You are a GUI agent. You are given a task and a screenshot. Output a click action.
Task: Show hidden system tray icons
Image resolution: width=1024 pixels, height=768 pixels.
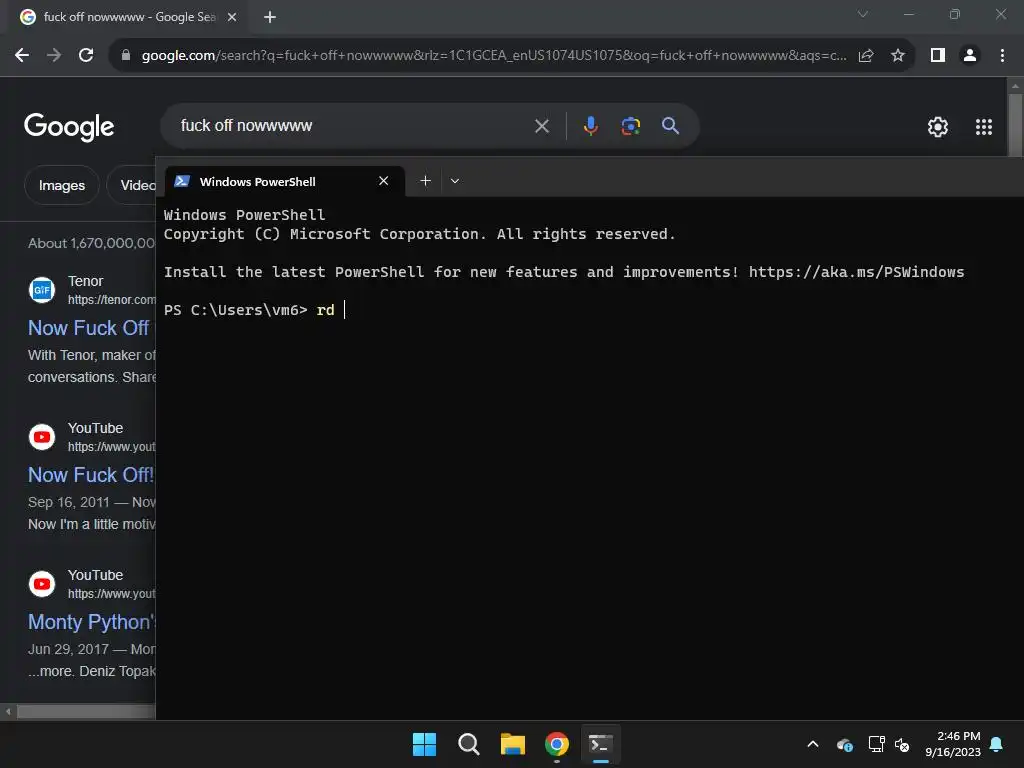click(x=813, y=744)
